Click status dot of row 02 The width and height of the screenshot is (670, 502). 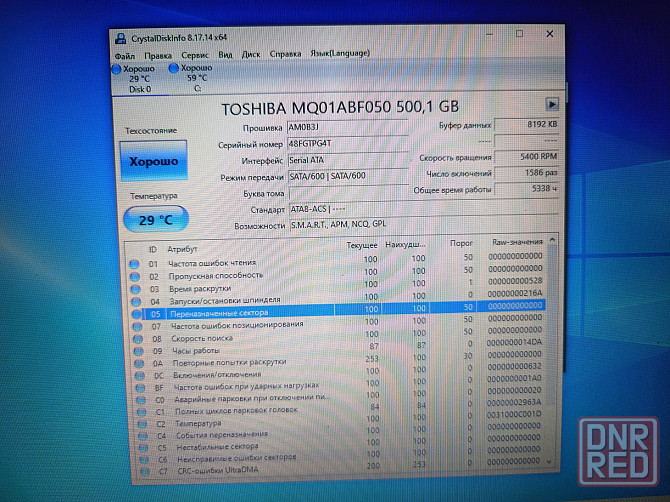135,277
